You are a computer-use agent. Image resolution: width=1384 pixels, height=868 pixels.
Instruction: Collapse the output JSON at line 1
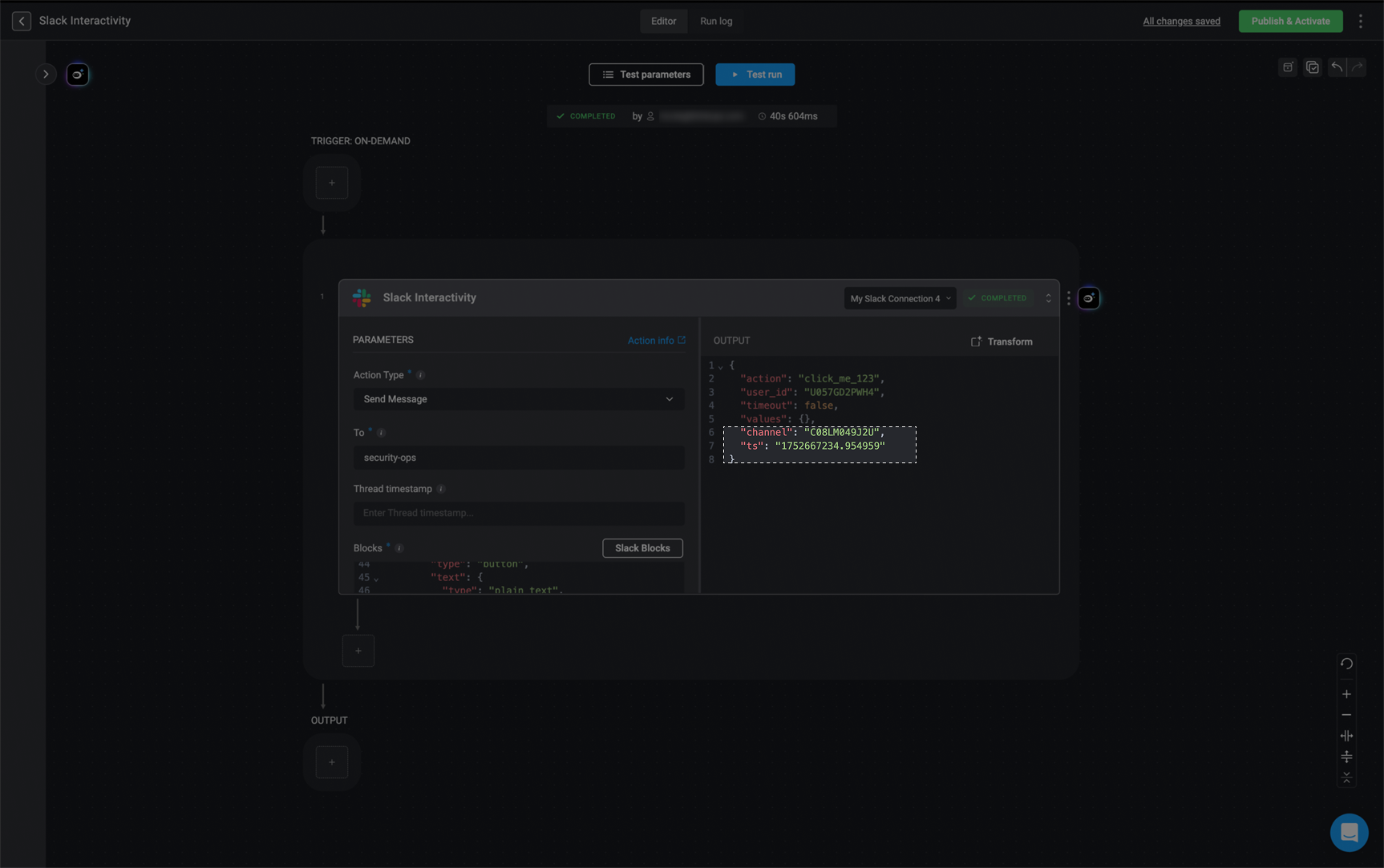pos(721,366)
